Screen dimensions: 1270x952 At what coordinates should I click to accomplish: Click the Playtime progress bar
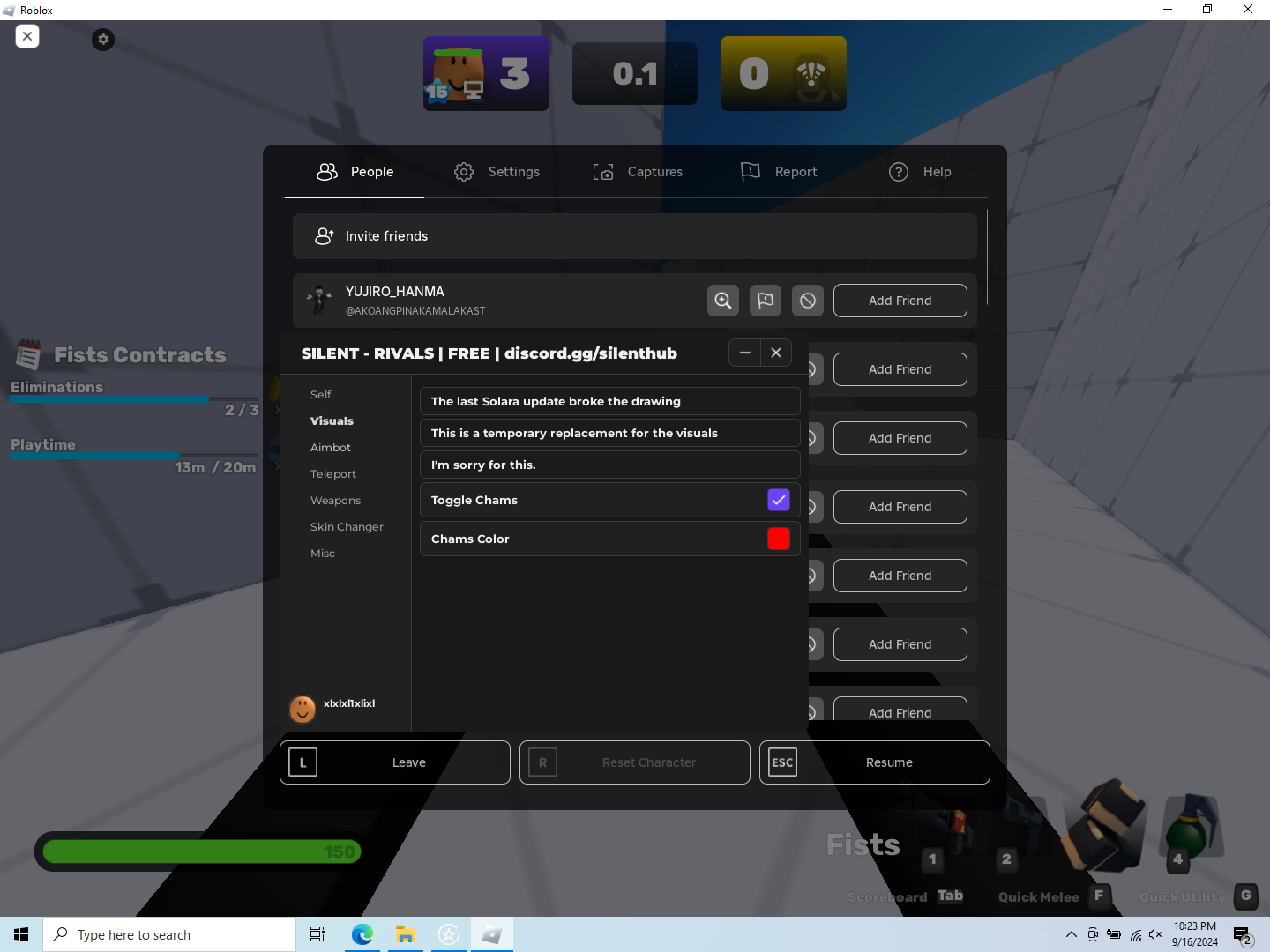(135, 457)
